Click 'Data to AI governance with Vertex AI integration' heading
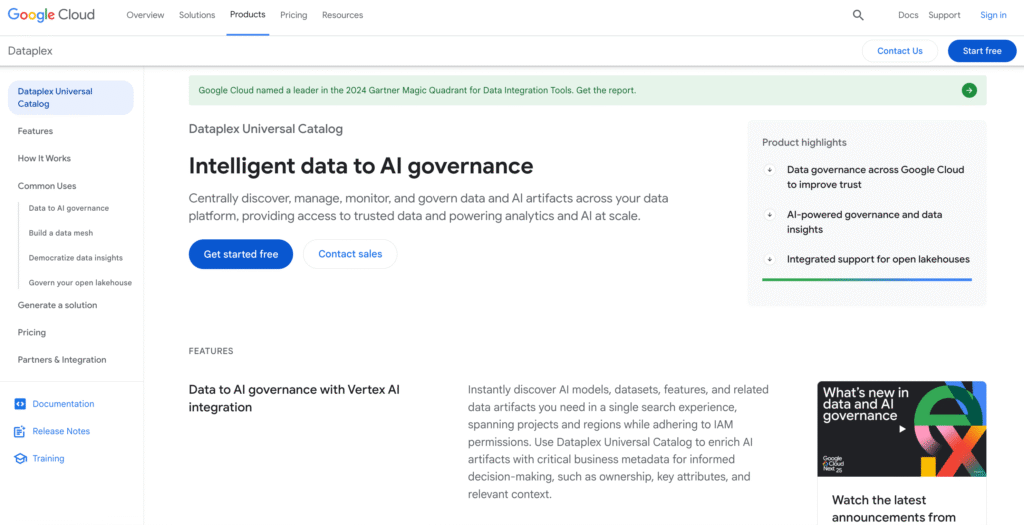 [x=294, y=398]
